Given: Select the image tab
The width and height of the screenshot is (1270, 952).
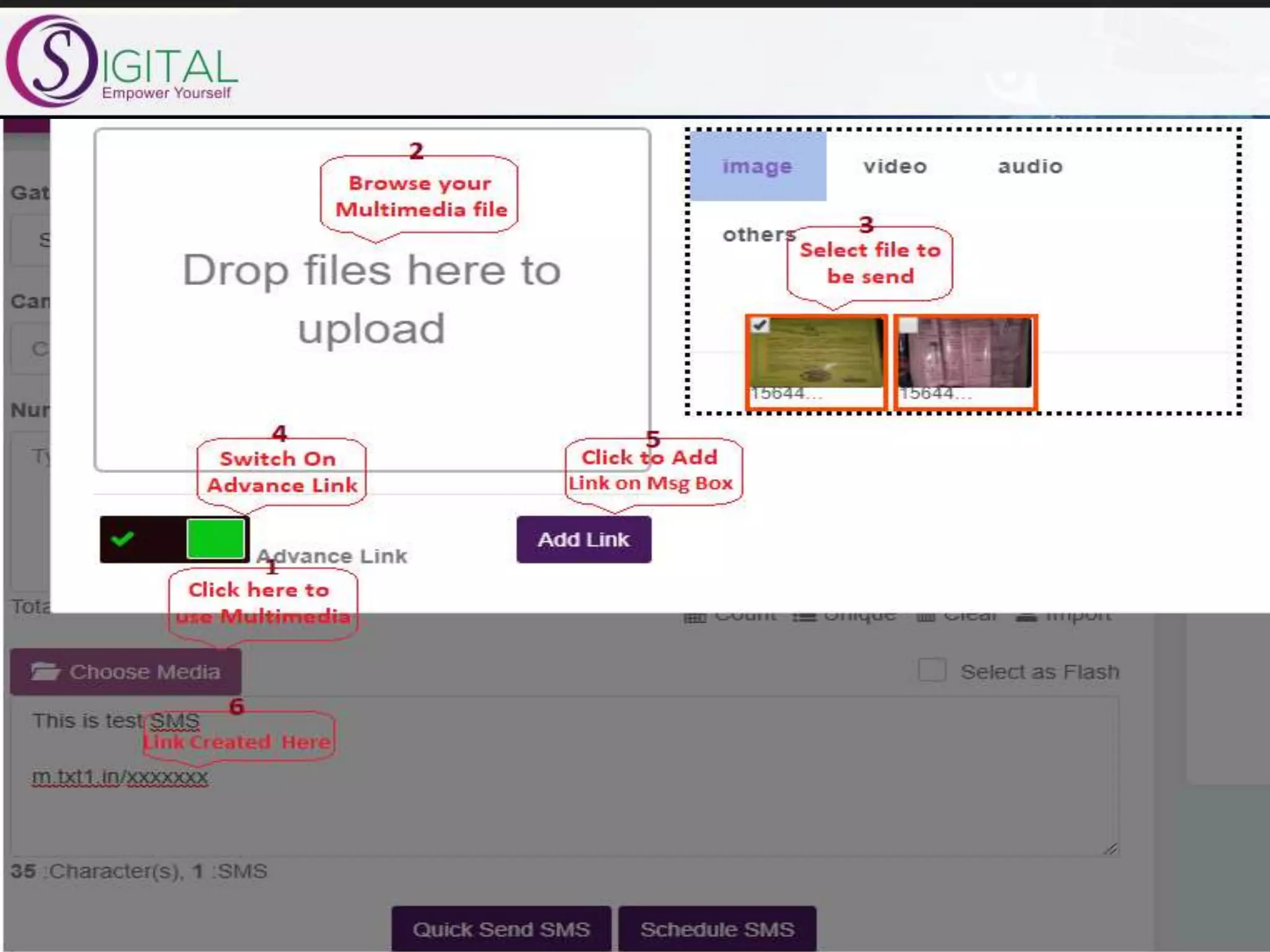Looking at the screenshot, I should (x=757, y=166).
